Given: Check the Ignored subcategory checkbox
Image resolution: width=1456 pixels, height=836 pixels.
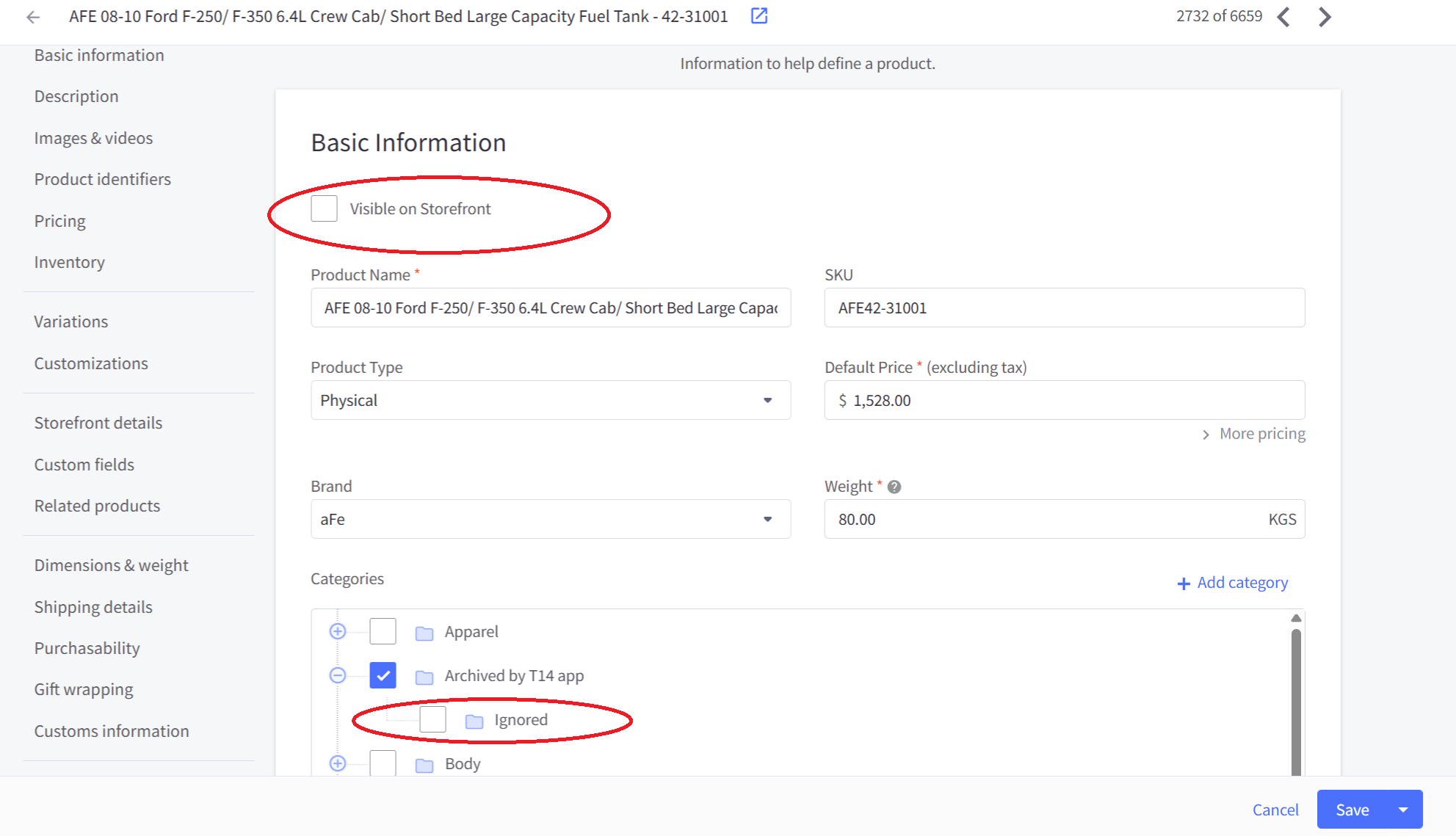Looking at the screenshot, I should point(432,719).
